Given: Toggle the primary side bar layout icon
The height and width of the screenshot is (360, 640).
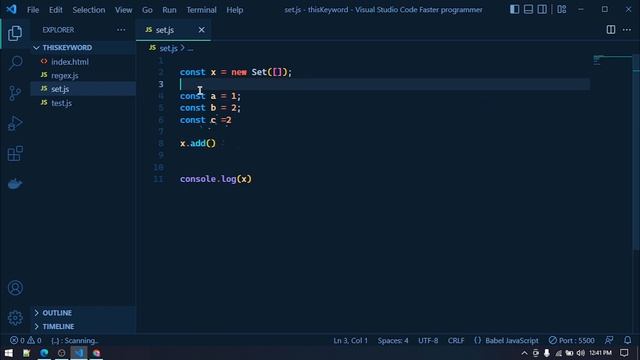Looking at the screenshot, I should pyautogui.click(x=514, y=9).
